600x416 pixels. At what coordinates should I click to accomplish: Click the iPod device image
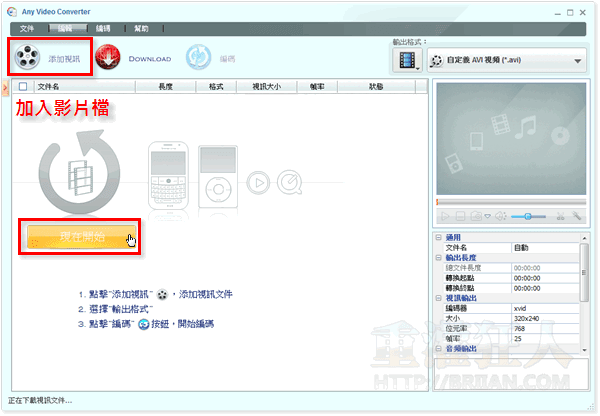(218, 176)
